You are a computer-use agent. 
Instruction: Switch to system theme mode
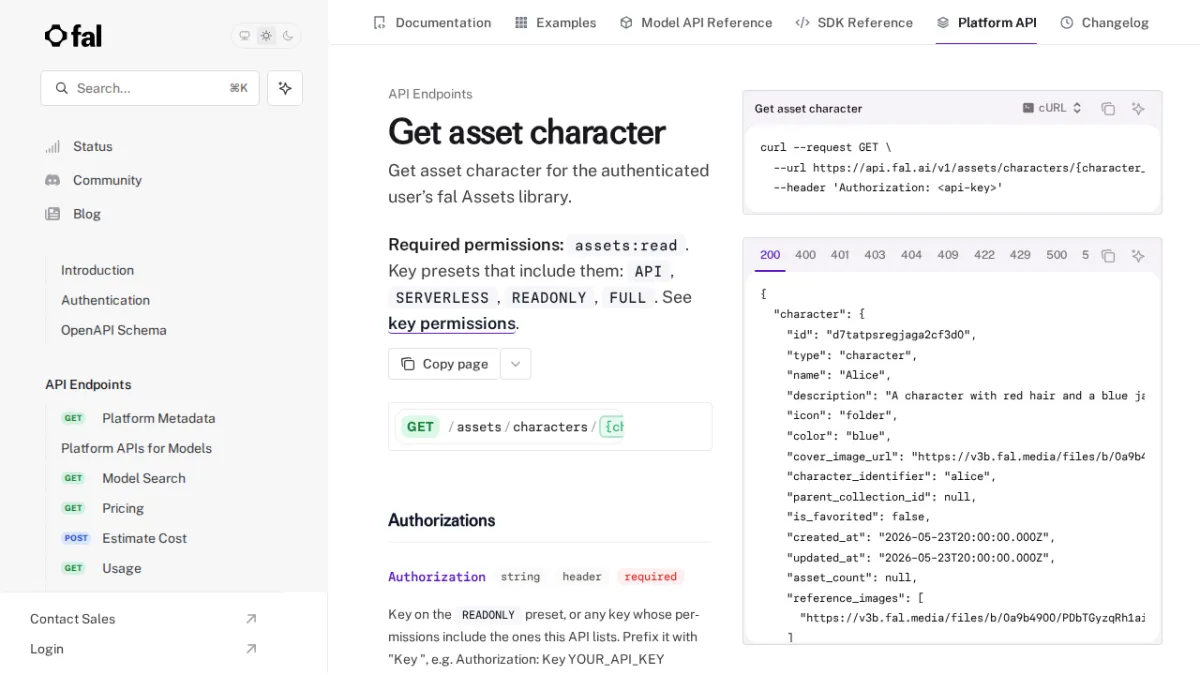244,36
